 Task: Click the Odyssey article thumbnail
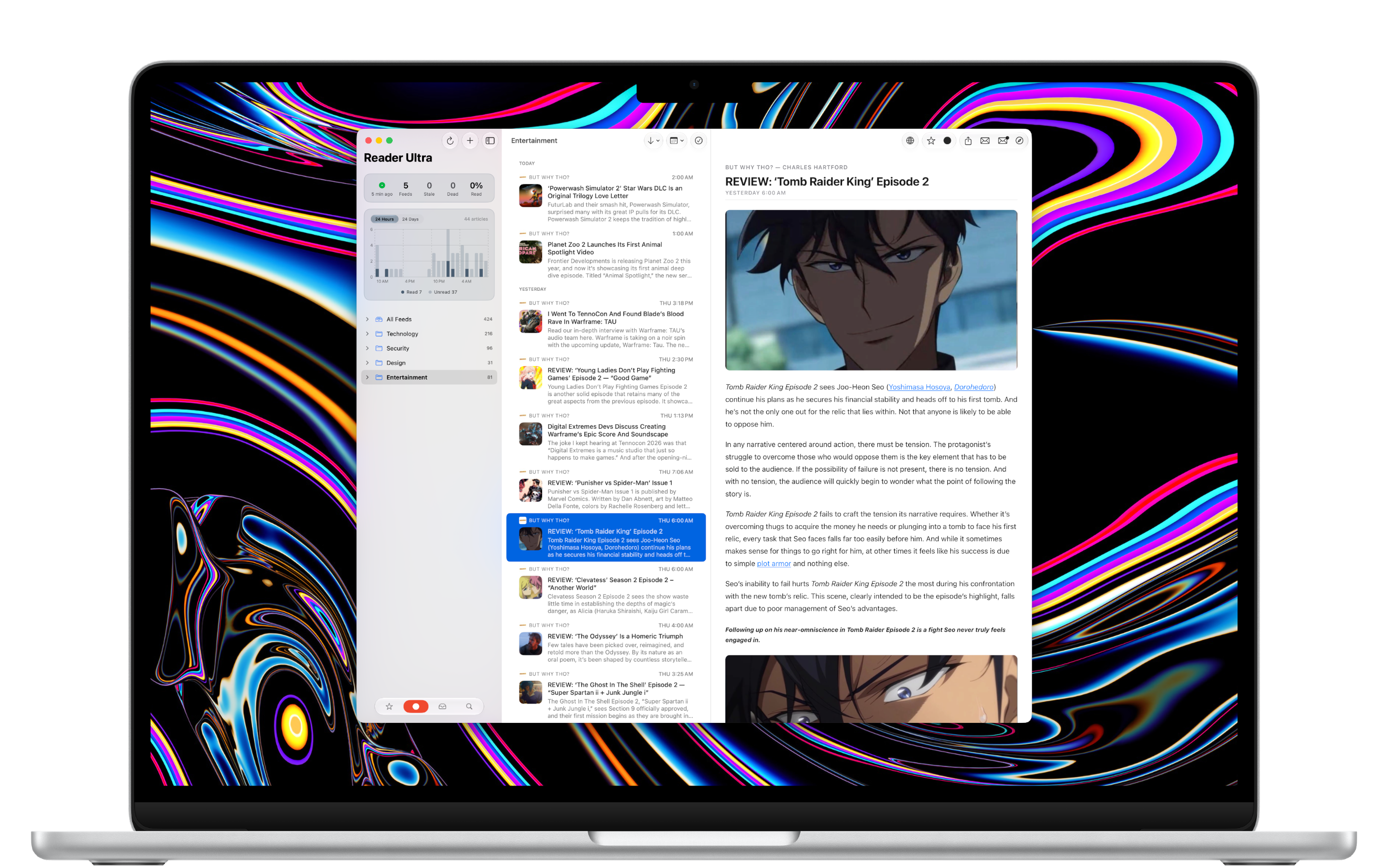(x=531, y=644)
